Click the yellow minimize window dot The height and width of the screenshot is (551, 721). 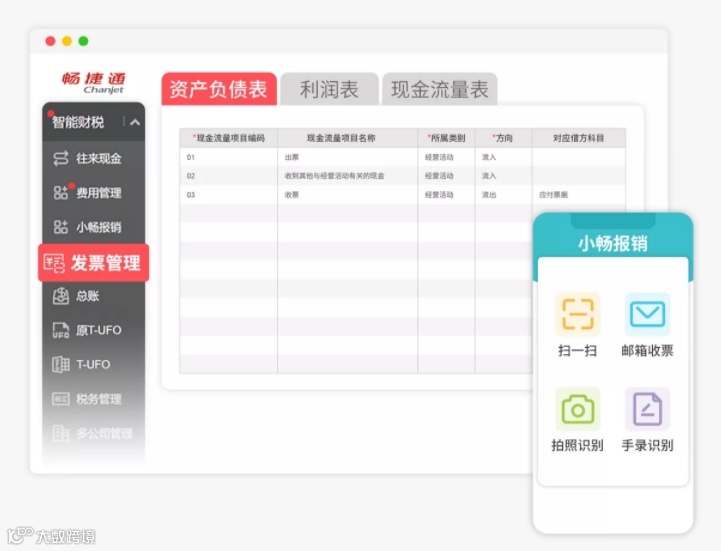(67, 41)
